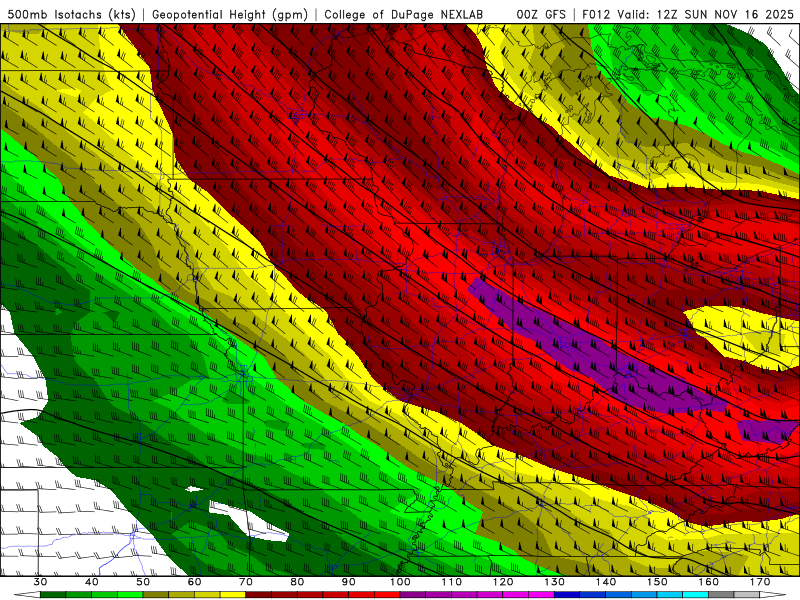This screenshot has height=600, width=800.
Task: Click the "College of DuPage NEXLAB" credit text
Action: click(403, 14)
